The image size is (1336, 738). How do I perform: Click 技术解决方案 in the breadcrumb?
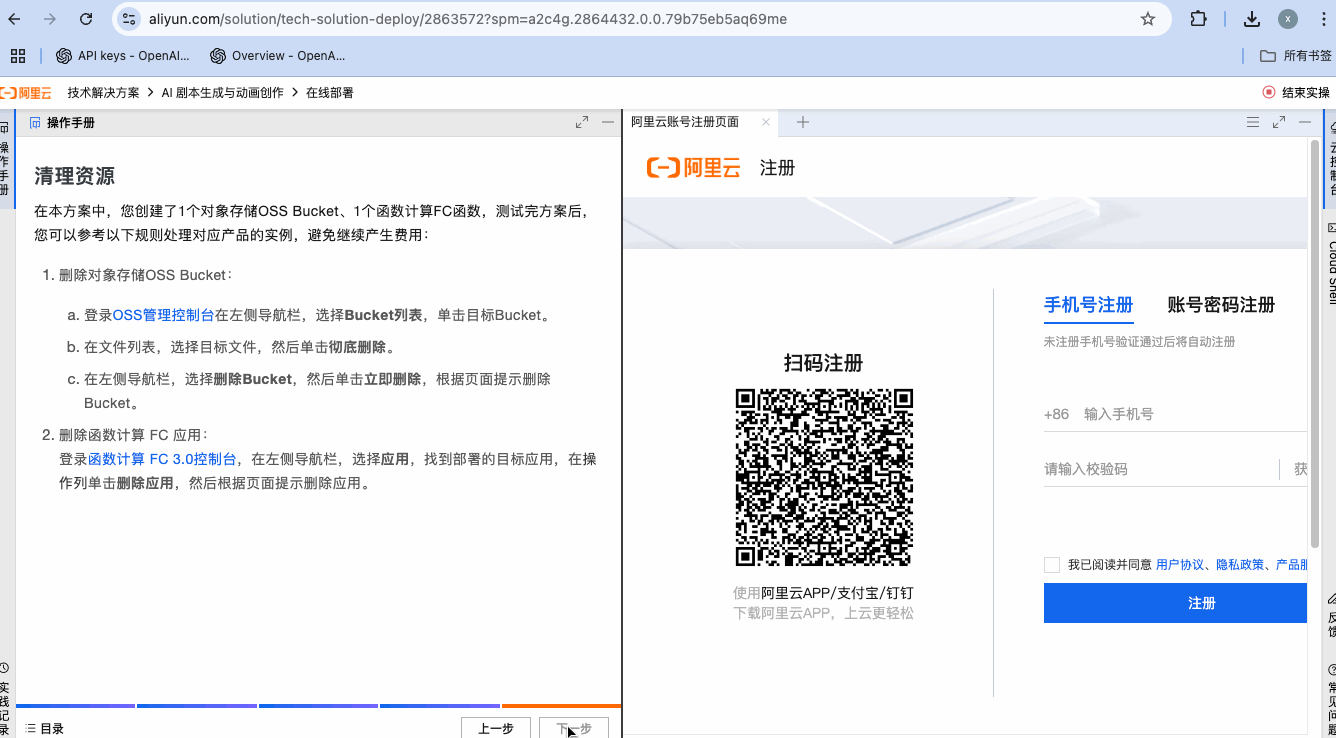point(104,93)
